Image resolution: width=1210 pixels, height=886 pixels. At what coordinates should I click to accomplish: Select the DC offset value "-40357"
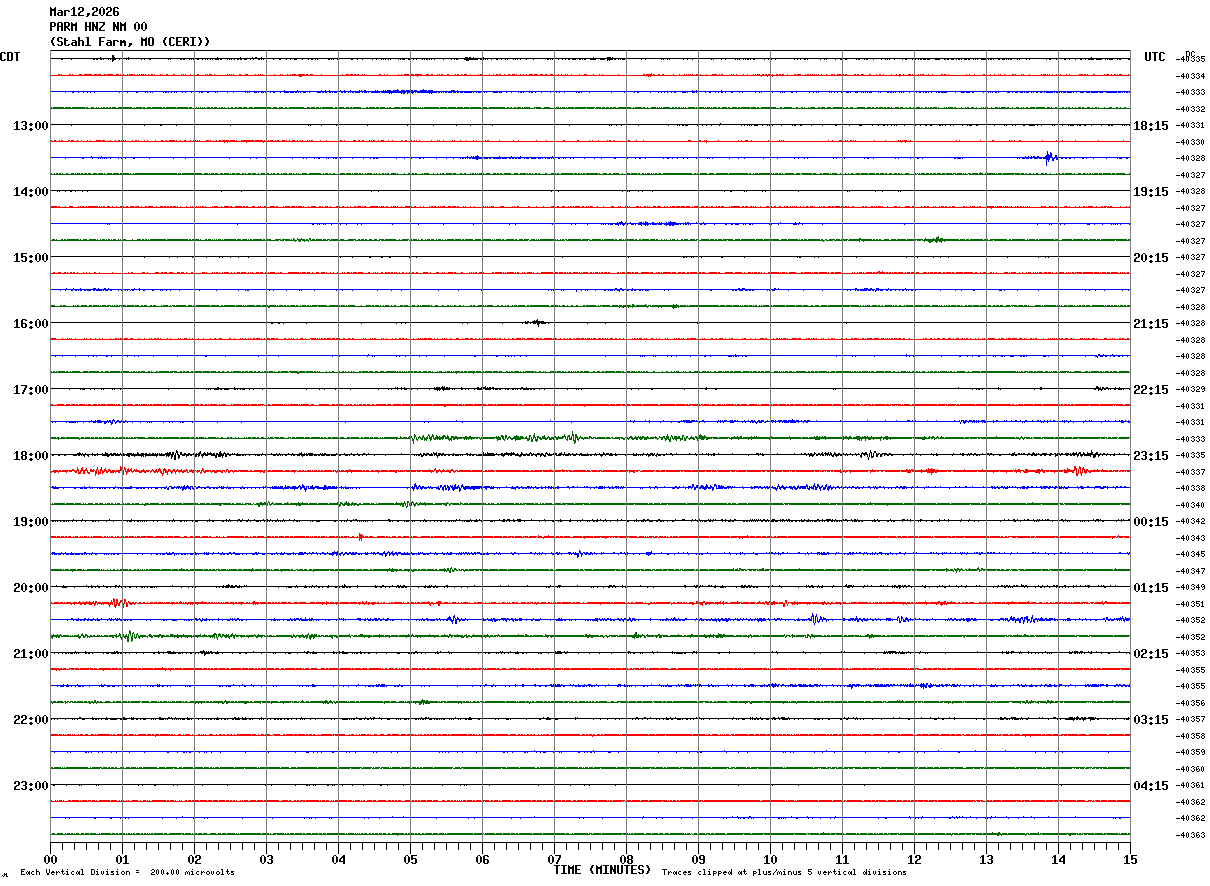coord(1190,719)
